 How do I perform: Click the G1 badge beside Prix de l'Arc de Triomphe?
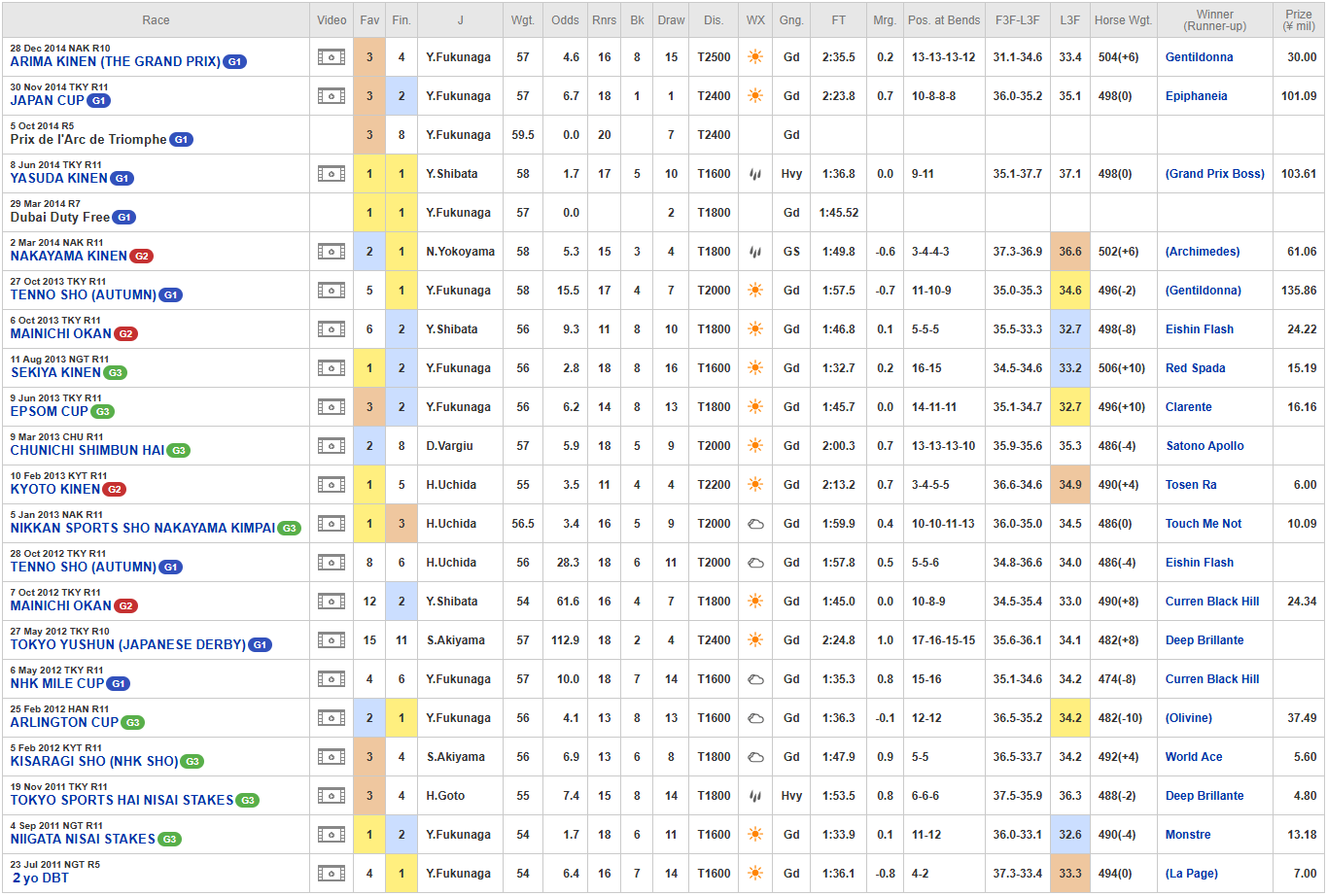tap(181, 140)
